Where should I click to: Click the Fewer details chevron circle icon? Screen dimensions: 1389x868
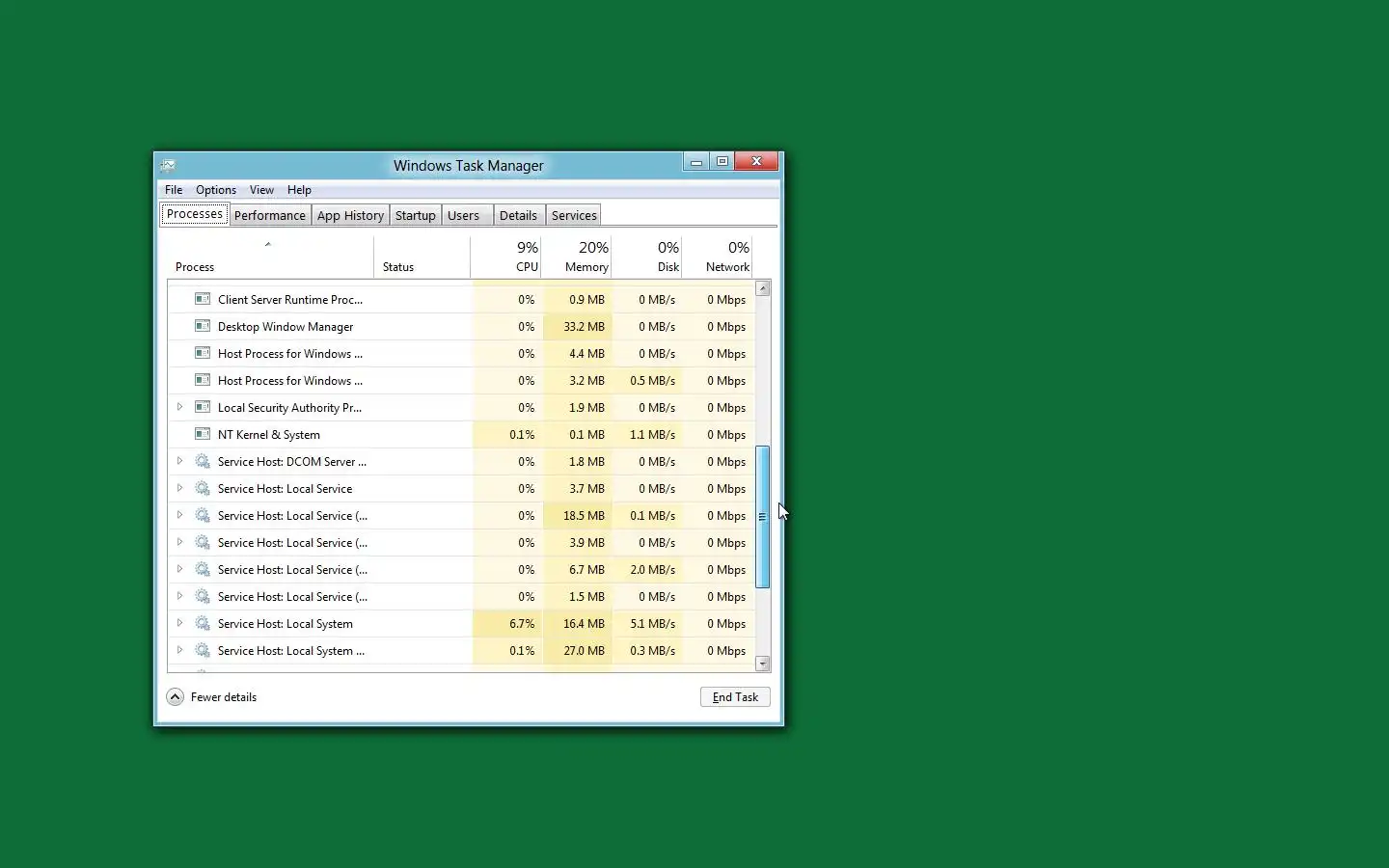pyautogui.click(x=175, y=696)
